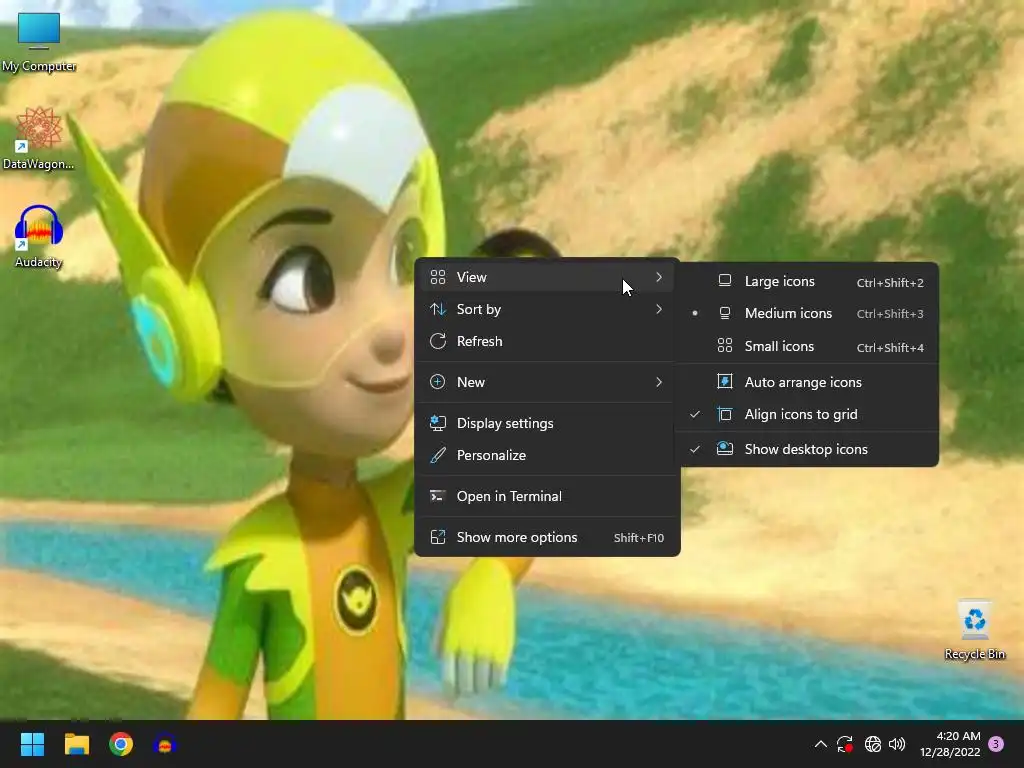This screenshot has height=768, width=1024.
Task: Select Medium icons view
Action: click(807, 313)
